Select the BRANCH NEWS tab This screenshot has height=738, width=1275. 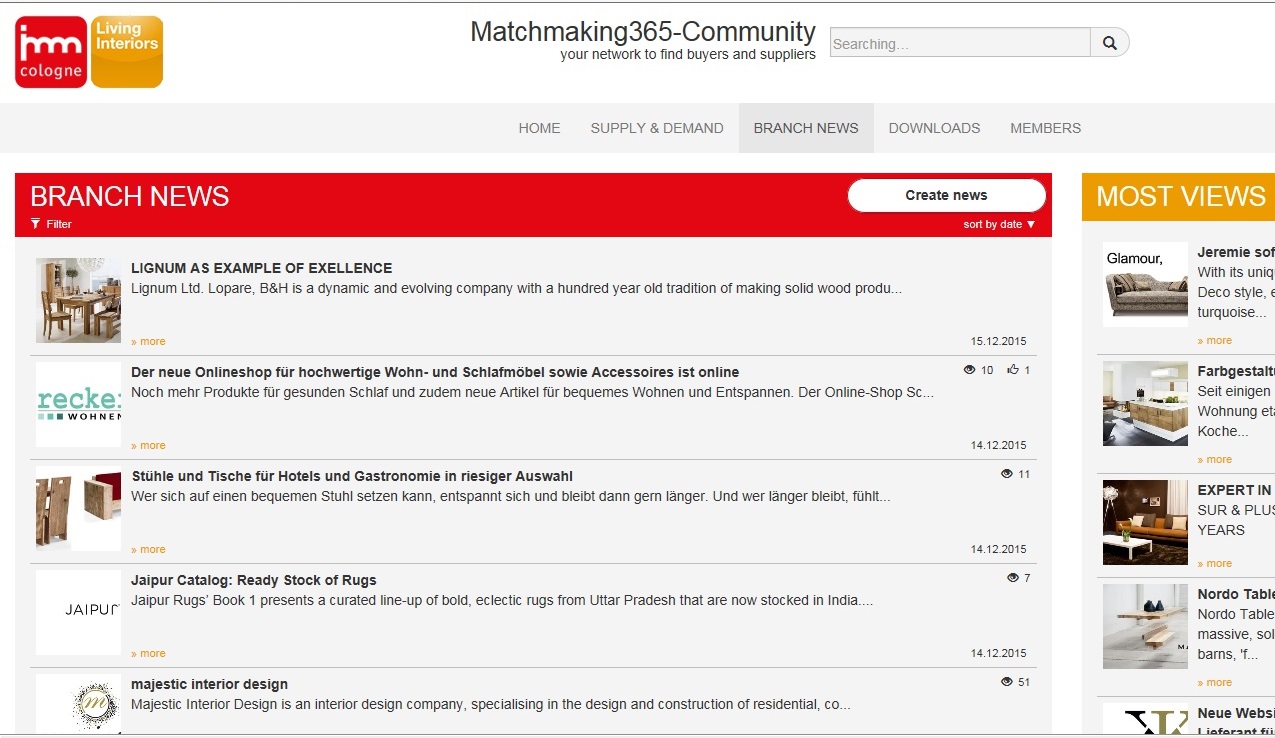(806, 128)
